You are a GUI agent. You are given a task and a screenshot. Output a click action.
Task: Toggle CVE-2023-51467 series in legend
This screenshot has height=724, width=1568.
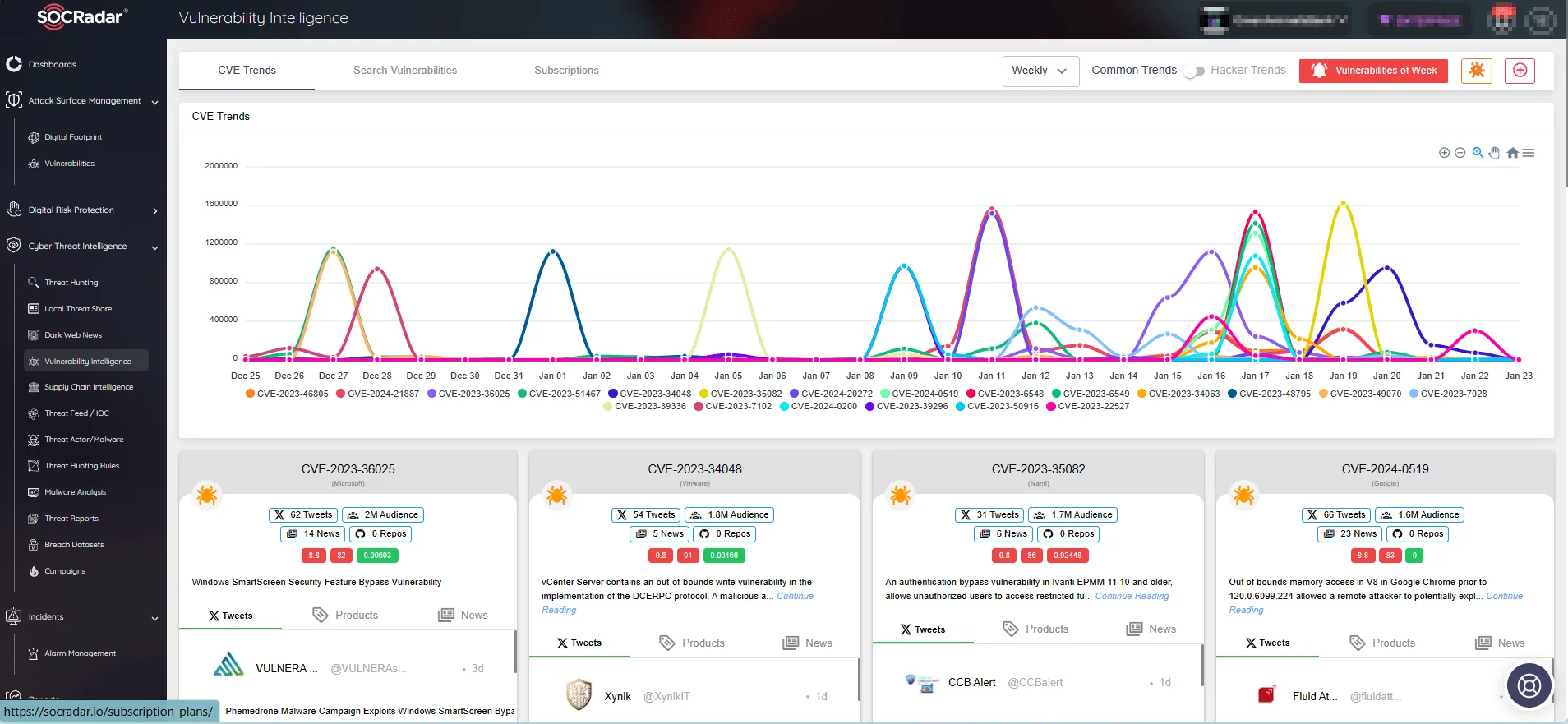click(x=559, y=394)
